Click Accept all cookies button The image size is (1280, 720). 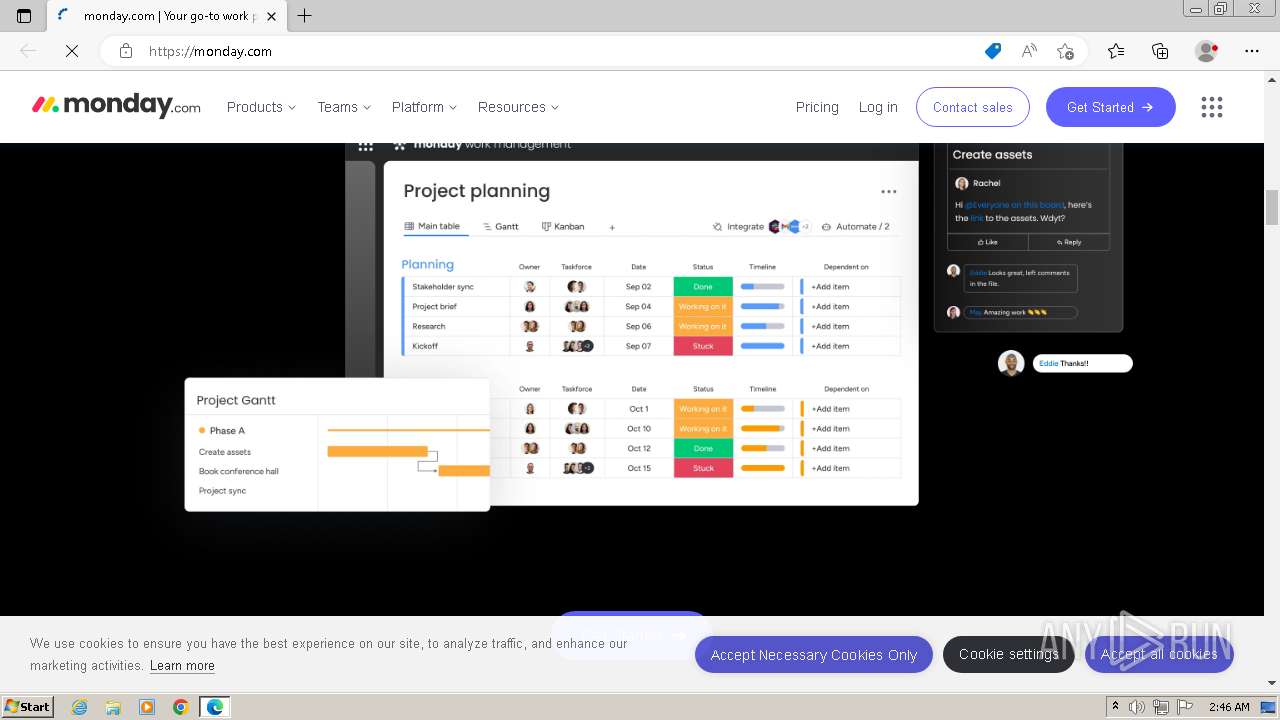(x=1159, y=654)
